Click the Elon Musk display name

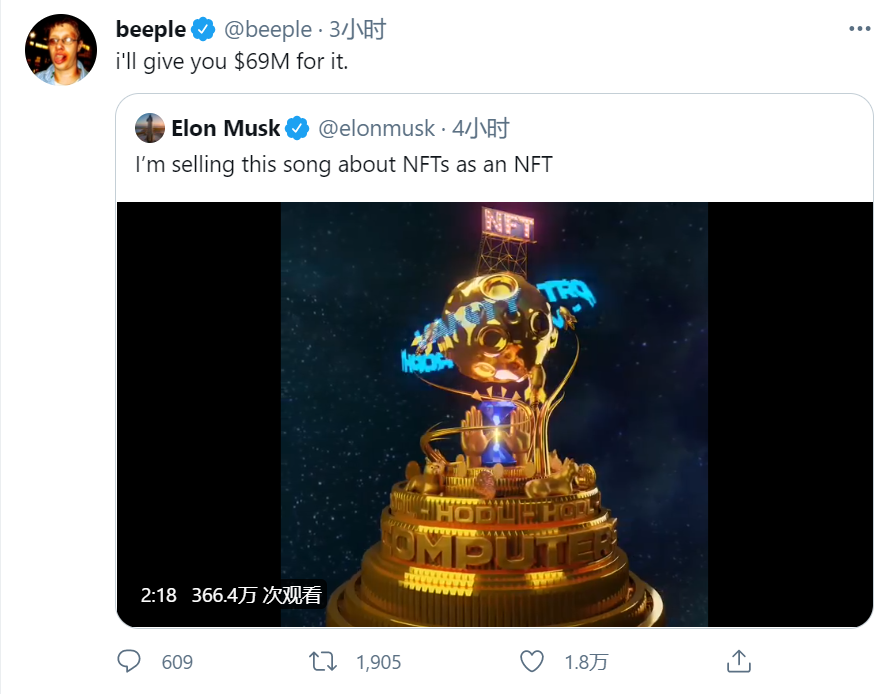(226, 128)
